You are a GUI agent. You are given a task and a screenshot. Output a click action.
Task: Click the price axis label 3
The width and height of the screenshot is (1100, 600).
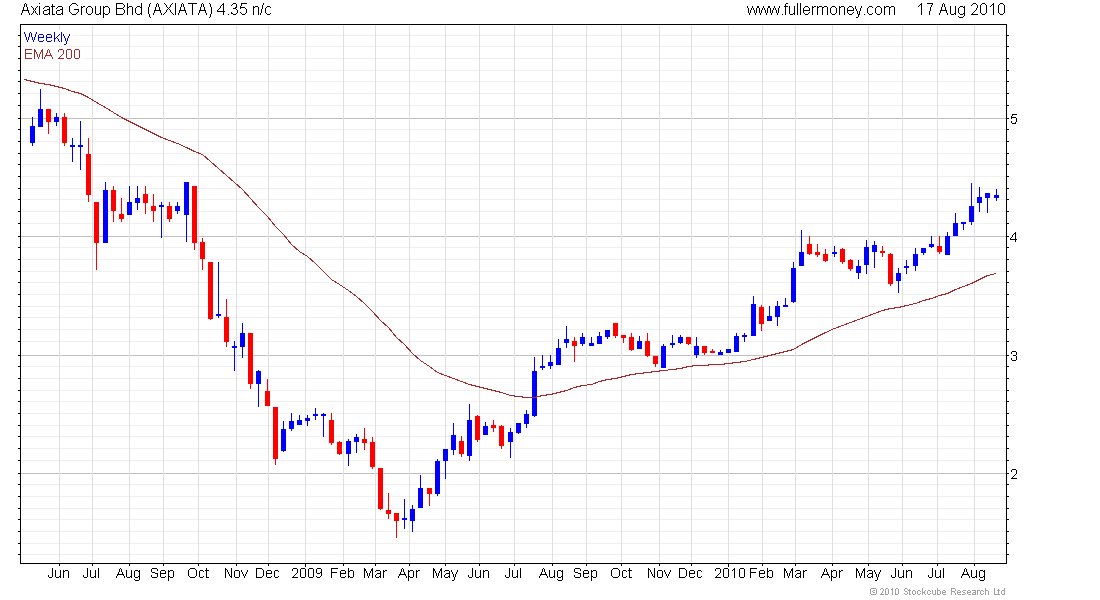(1014, 356)
